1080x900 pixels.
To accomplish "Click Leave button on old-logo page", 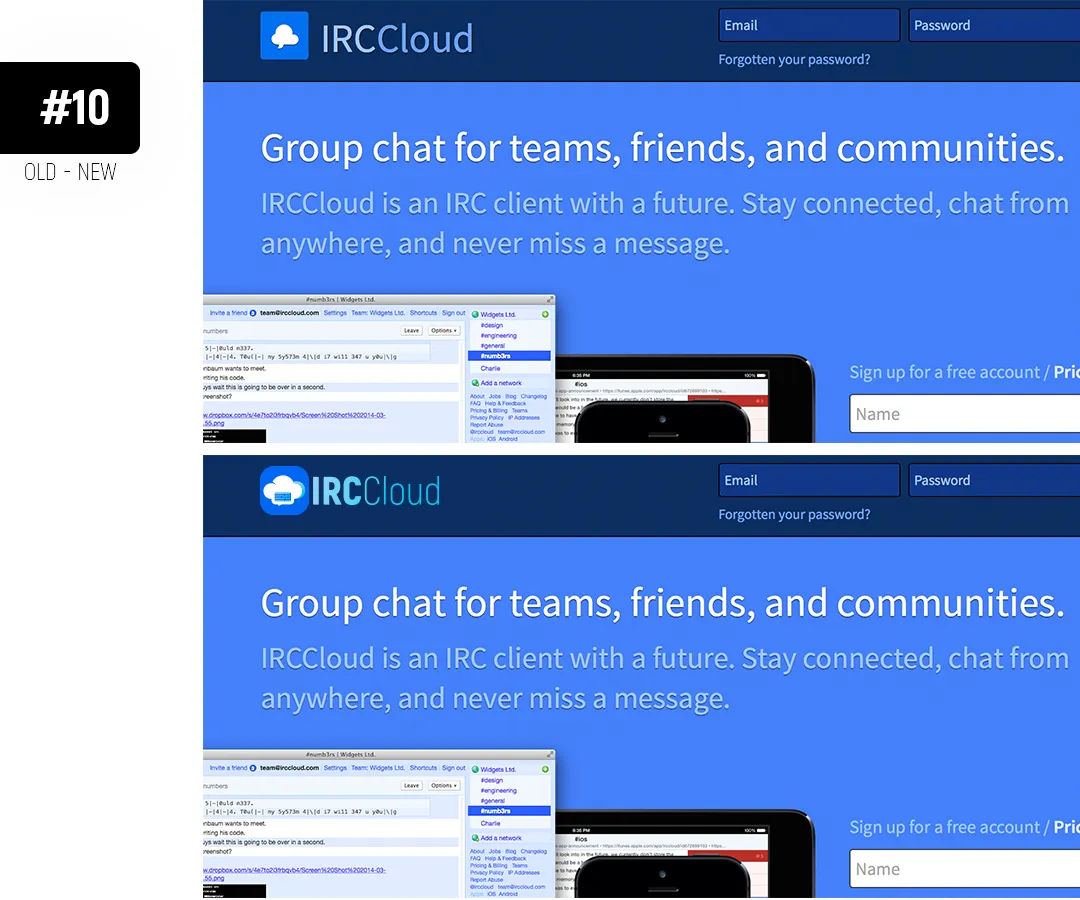I will (411, 331).
